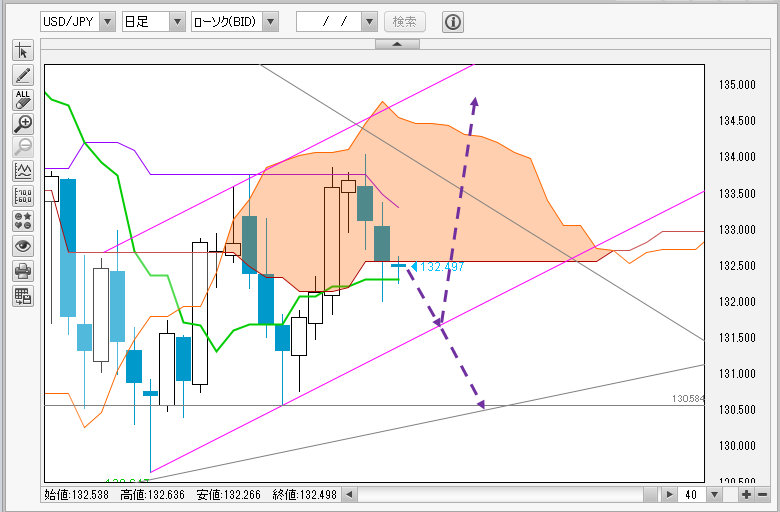This screenshot has width=780, height=512.
Task: Click the data table export icon
Action: click(23, 297)
